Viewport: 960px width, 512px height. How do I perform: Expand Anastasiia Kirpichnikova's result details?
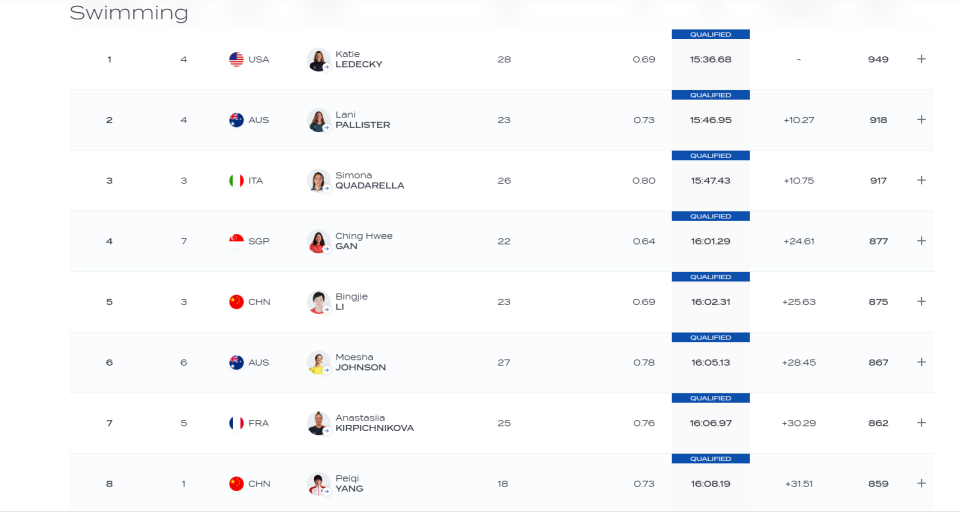[x=921, y=423]
